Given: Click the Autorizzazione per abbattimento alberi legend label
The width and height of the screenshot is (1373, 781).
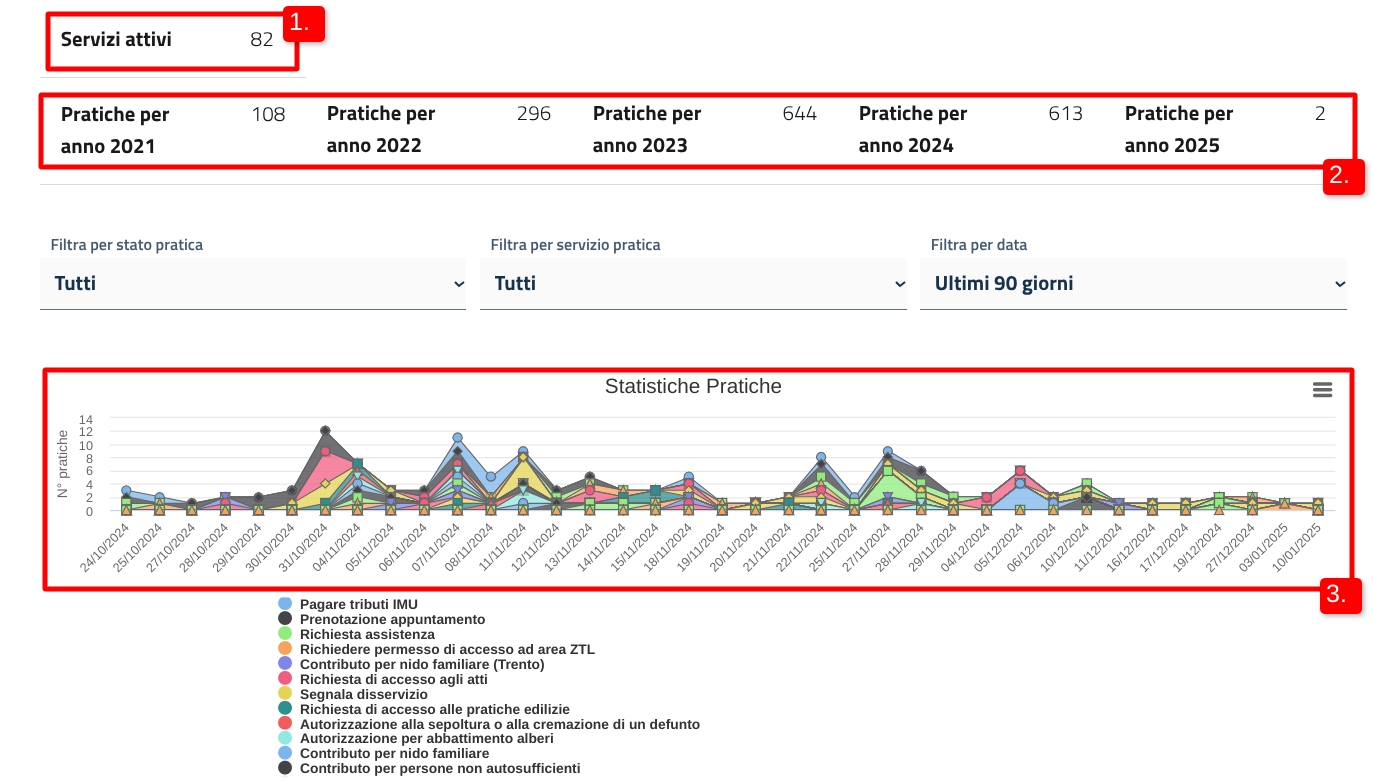Looking at the screenshot, I should (x=426, y=738).
